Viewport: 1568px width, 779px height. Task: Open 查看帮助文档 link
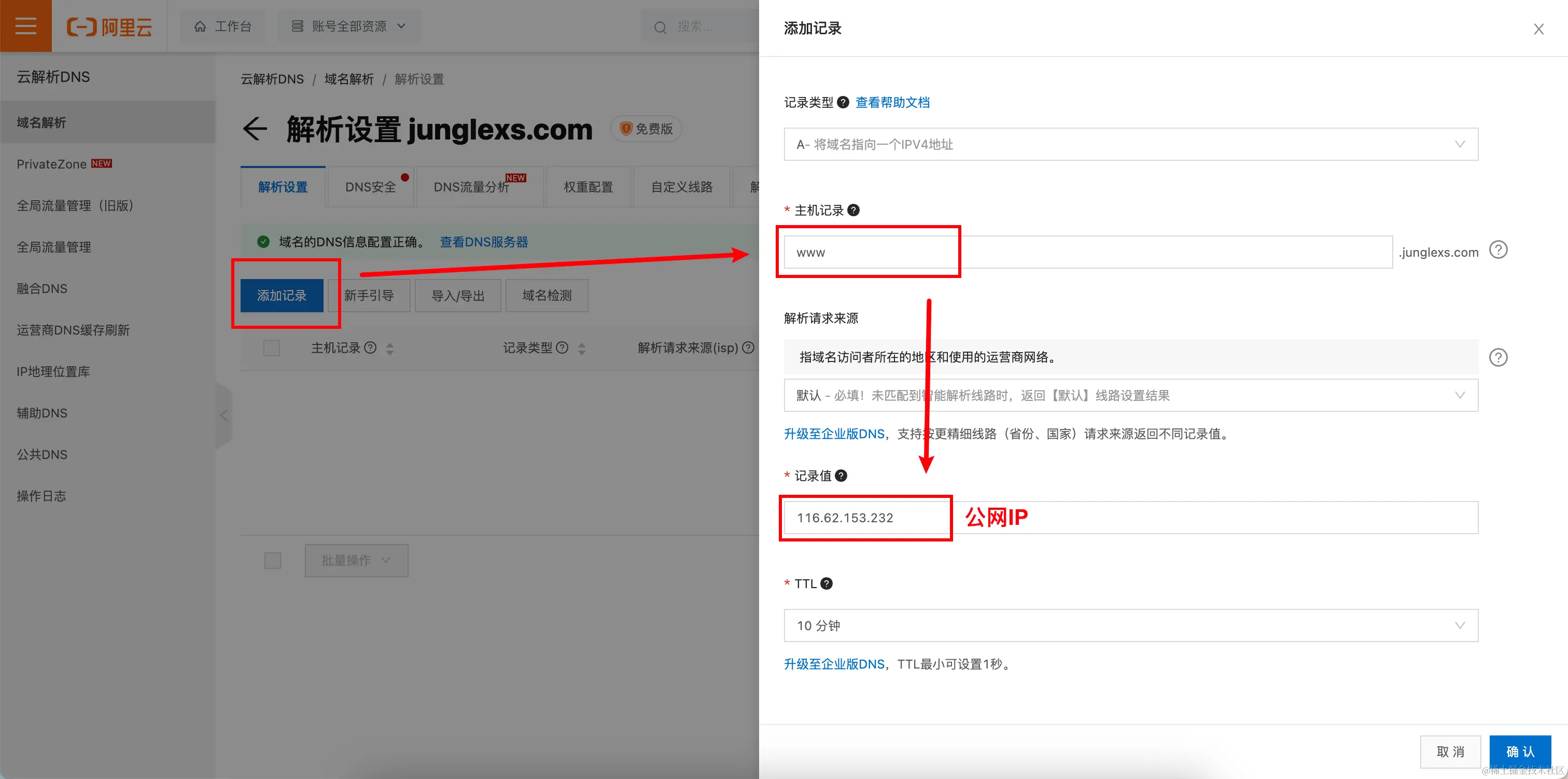892,102
